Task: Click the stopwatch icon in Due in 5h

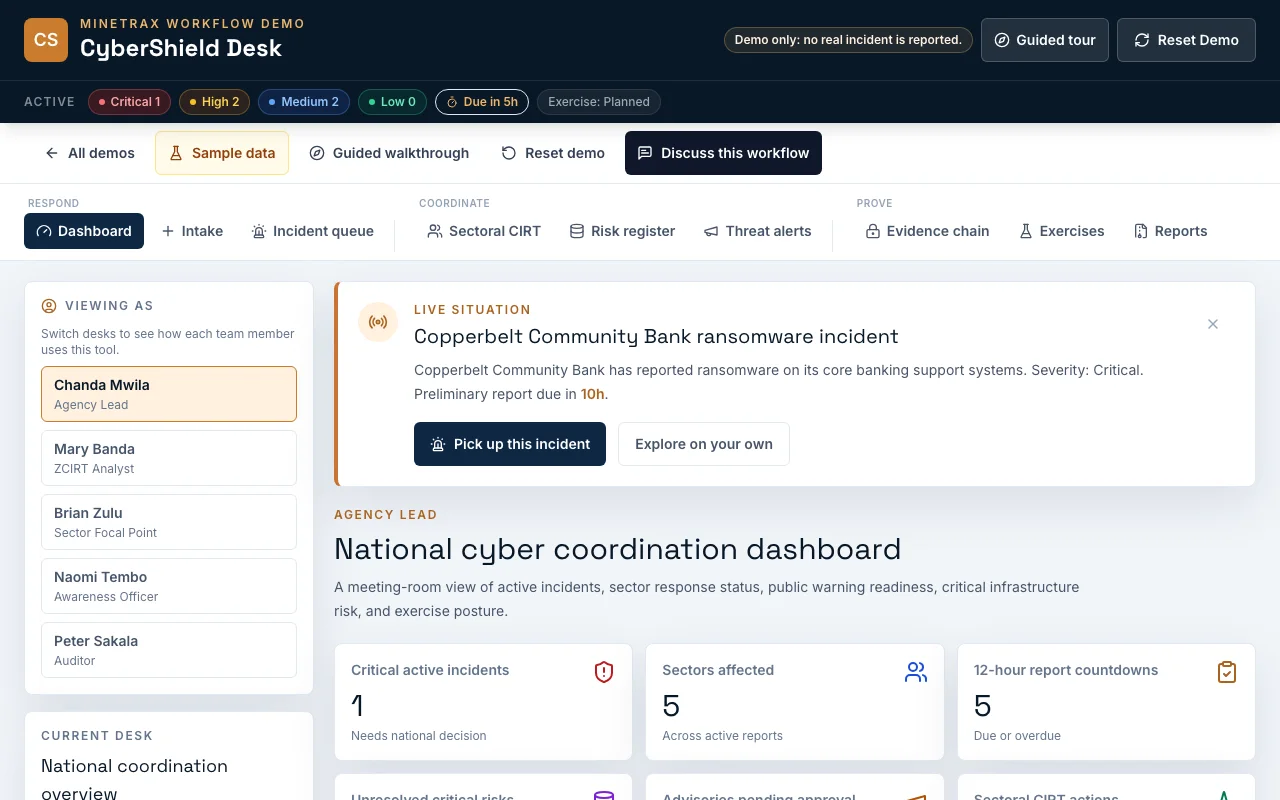Action: [x=452, y=102]
